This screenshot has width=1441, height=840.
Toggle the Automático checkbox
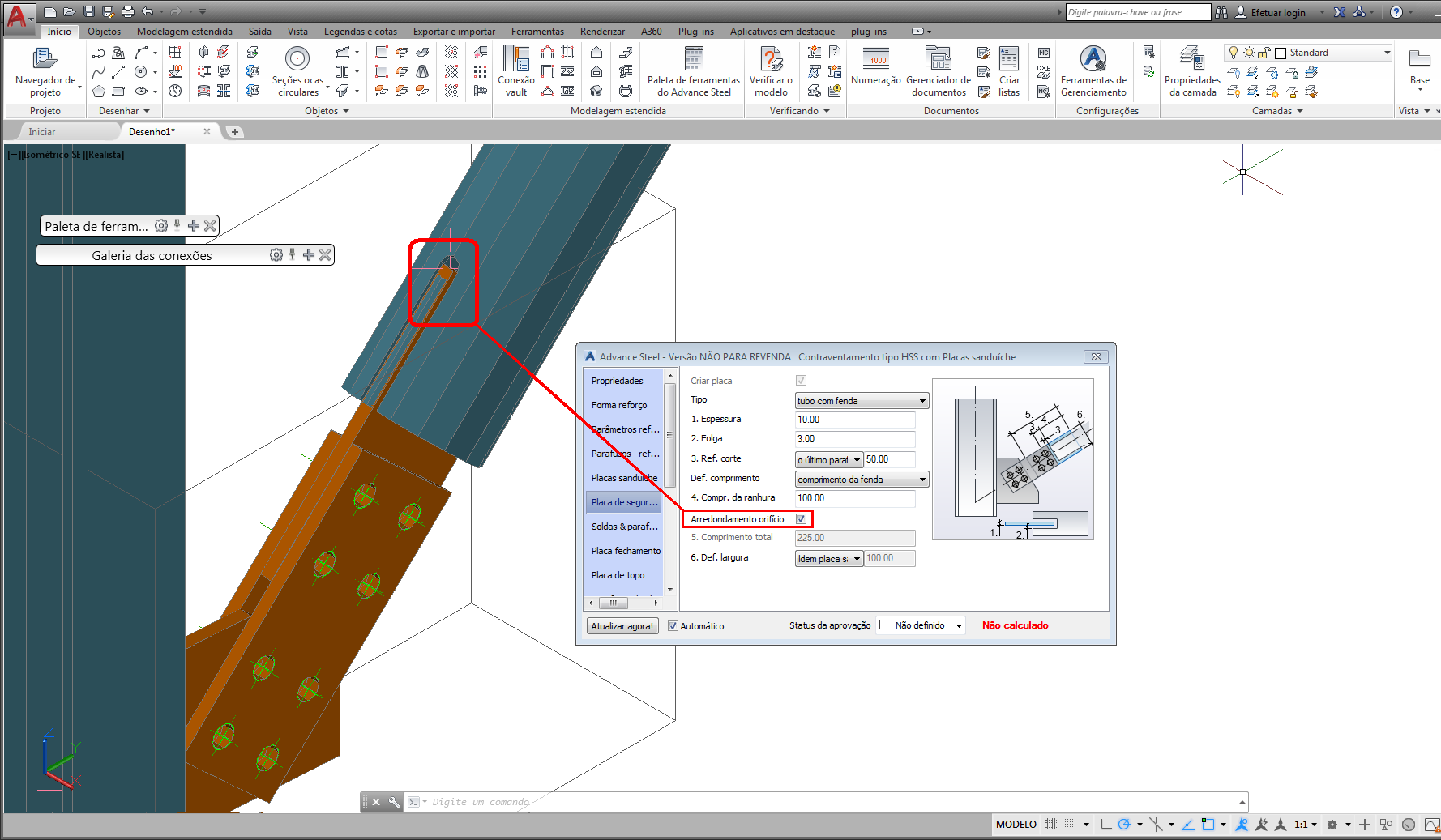pos(673,626)
